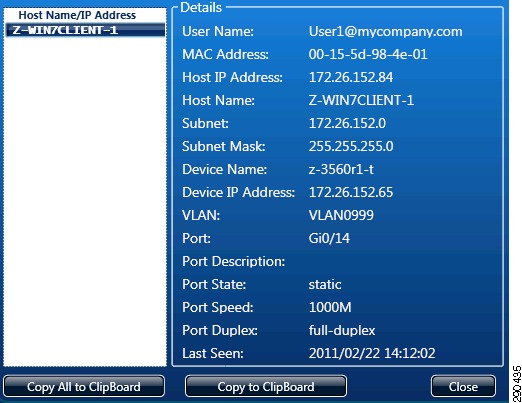Click Host IP Address value 172.26.152.84
This screenshot has width=522, height=403.
pyautogui.click(x=351, y=77)
